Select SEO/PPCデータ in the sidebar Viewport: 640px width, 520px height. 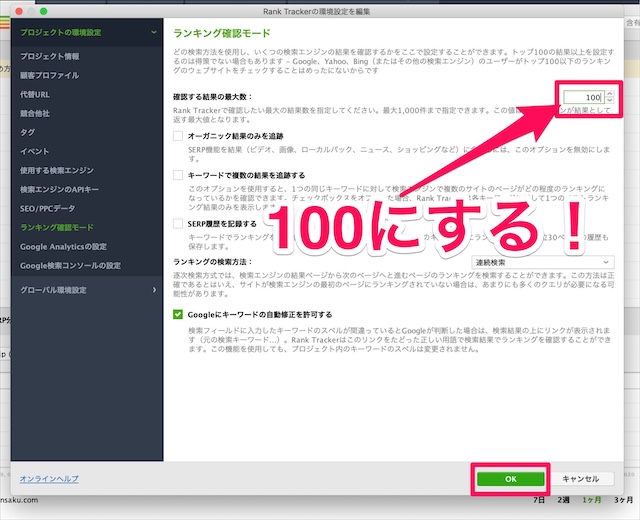coord(47,209)
